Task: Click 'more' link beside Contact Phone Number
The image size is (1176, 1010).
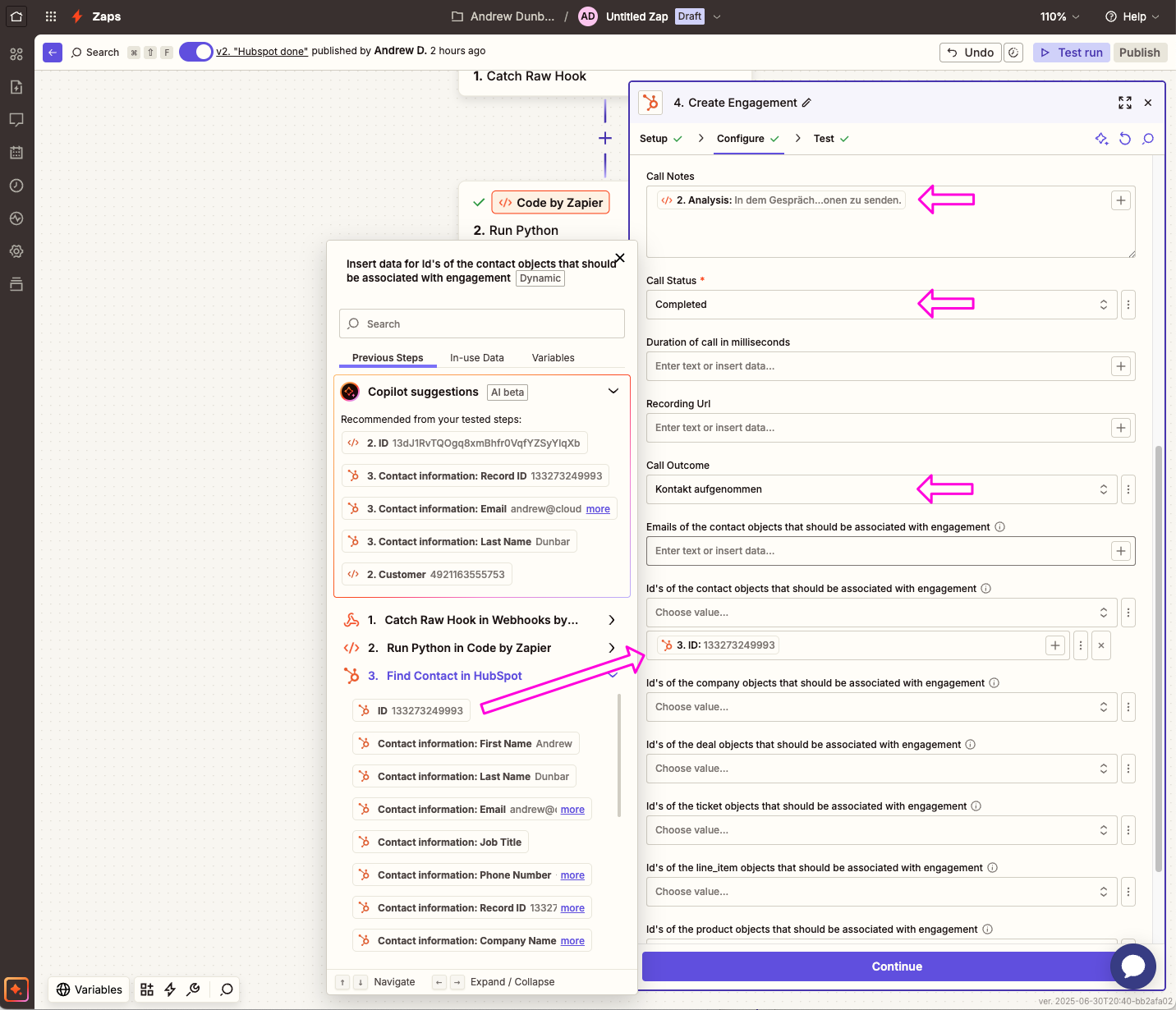Action: pos(572,875)
